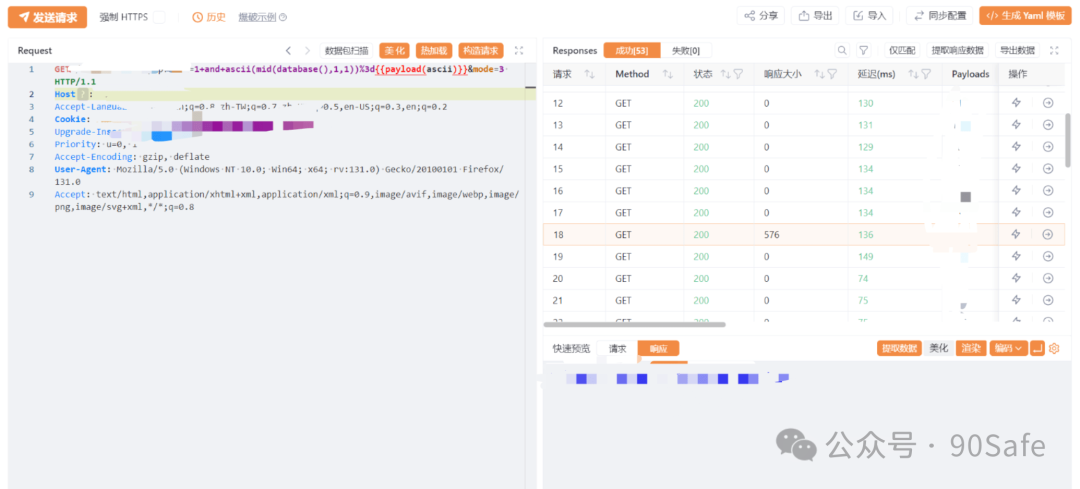This screenshot has width=1080, height=489.
Task: Click the Request panel 美化 button
Action: coord(395,50)
